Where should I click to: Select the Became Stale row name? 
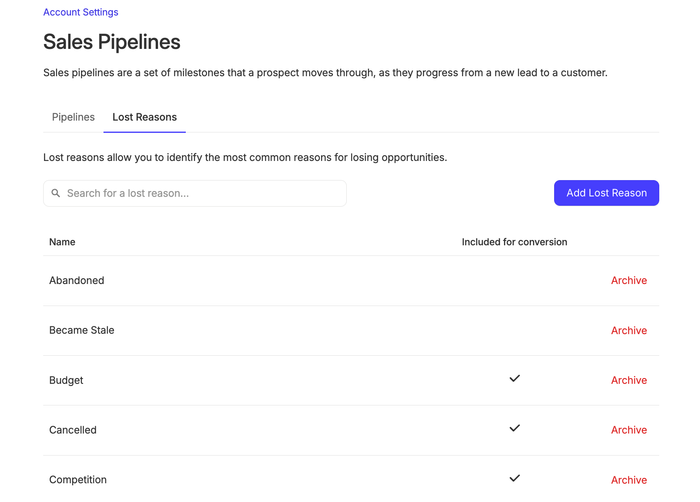click(82, 331)
